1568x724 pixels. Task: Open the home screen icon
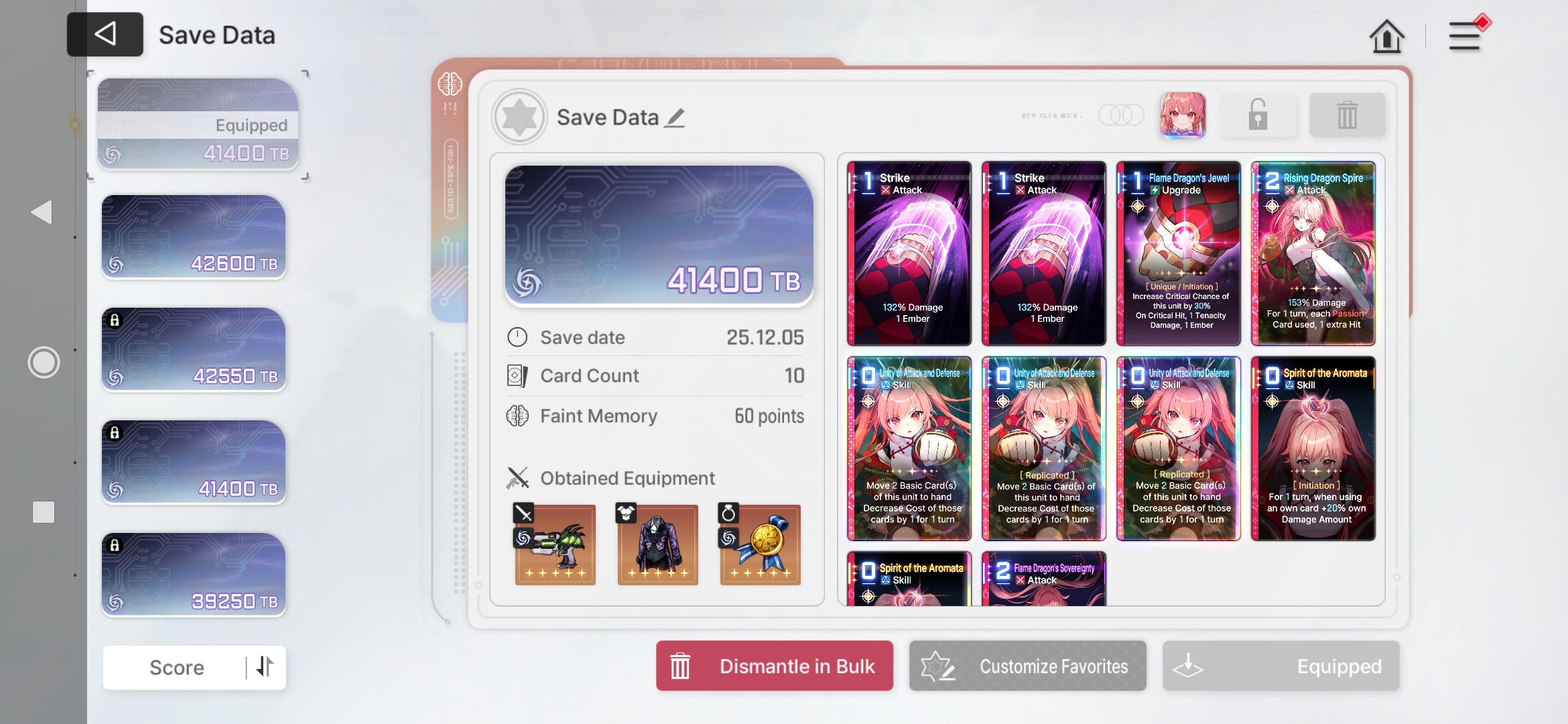click(1386, 36)
